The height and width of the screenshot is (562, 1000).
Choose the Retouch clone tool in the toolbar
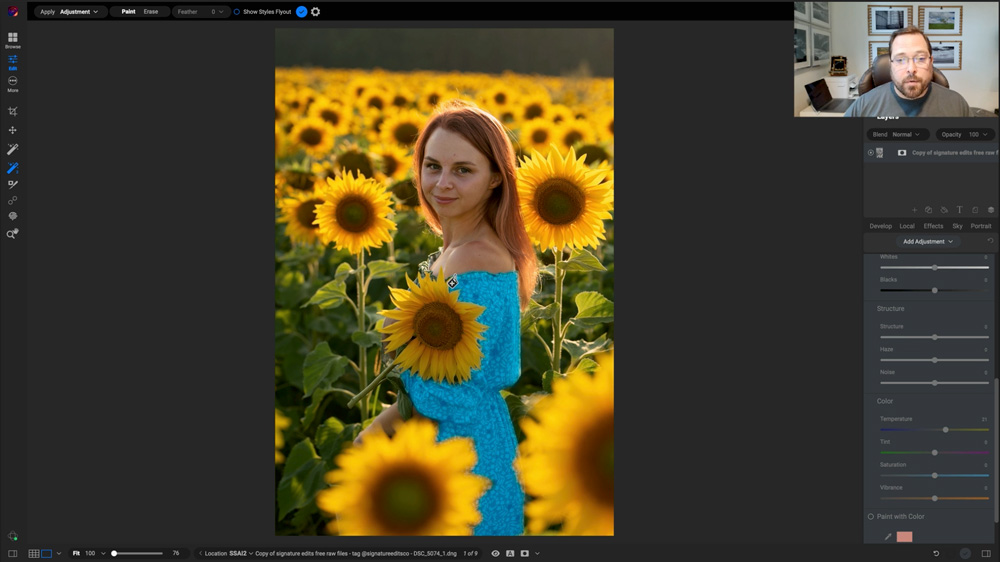click(x=13, y=200)
